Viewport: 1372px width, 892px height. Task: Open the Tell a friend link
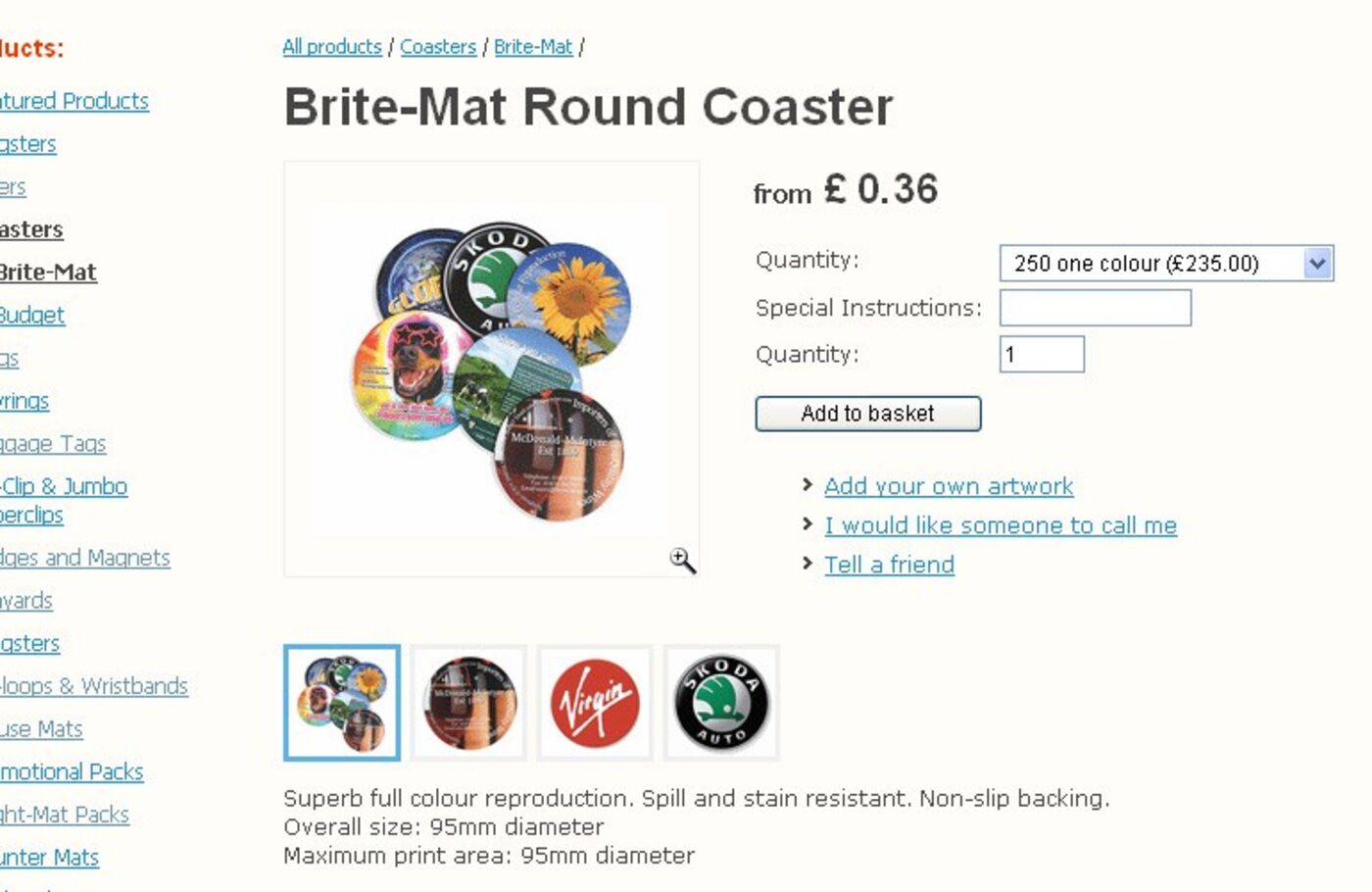tap(889, 565)
